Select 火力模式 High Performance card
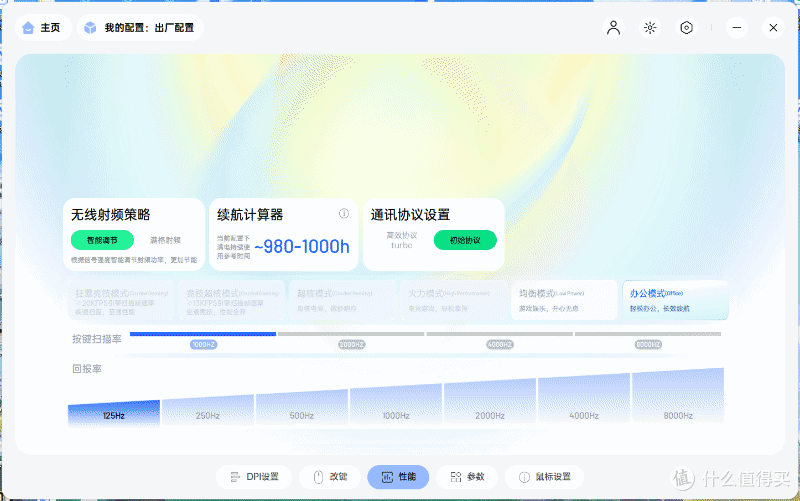The height and width of the screenshot is (501, 800). point(454,300)
